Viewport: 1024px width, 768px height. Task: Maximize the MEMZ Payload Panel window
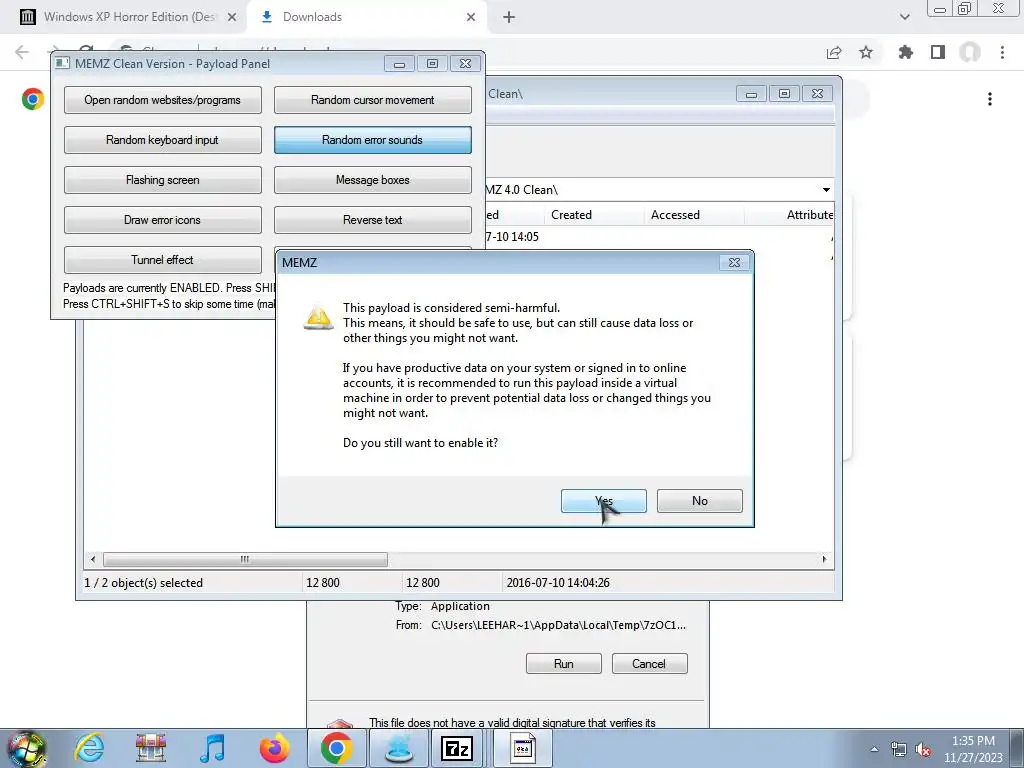point(432,63)
